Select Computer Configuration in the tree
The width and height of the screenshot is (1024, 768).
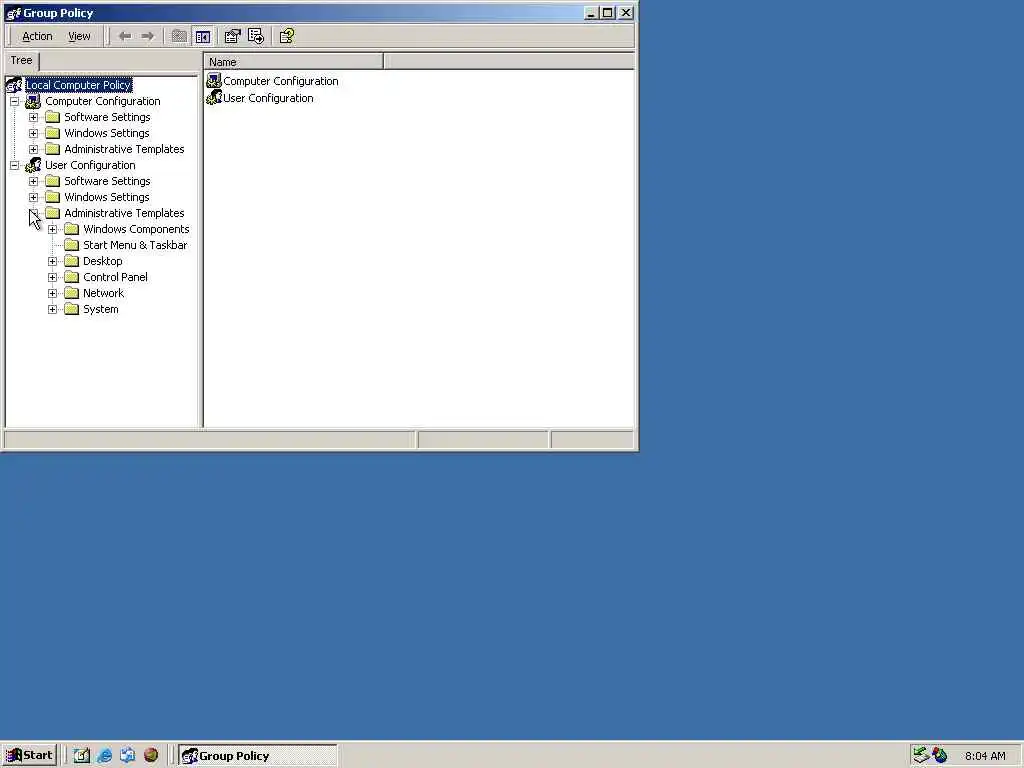click(x=103, y=101)
